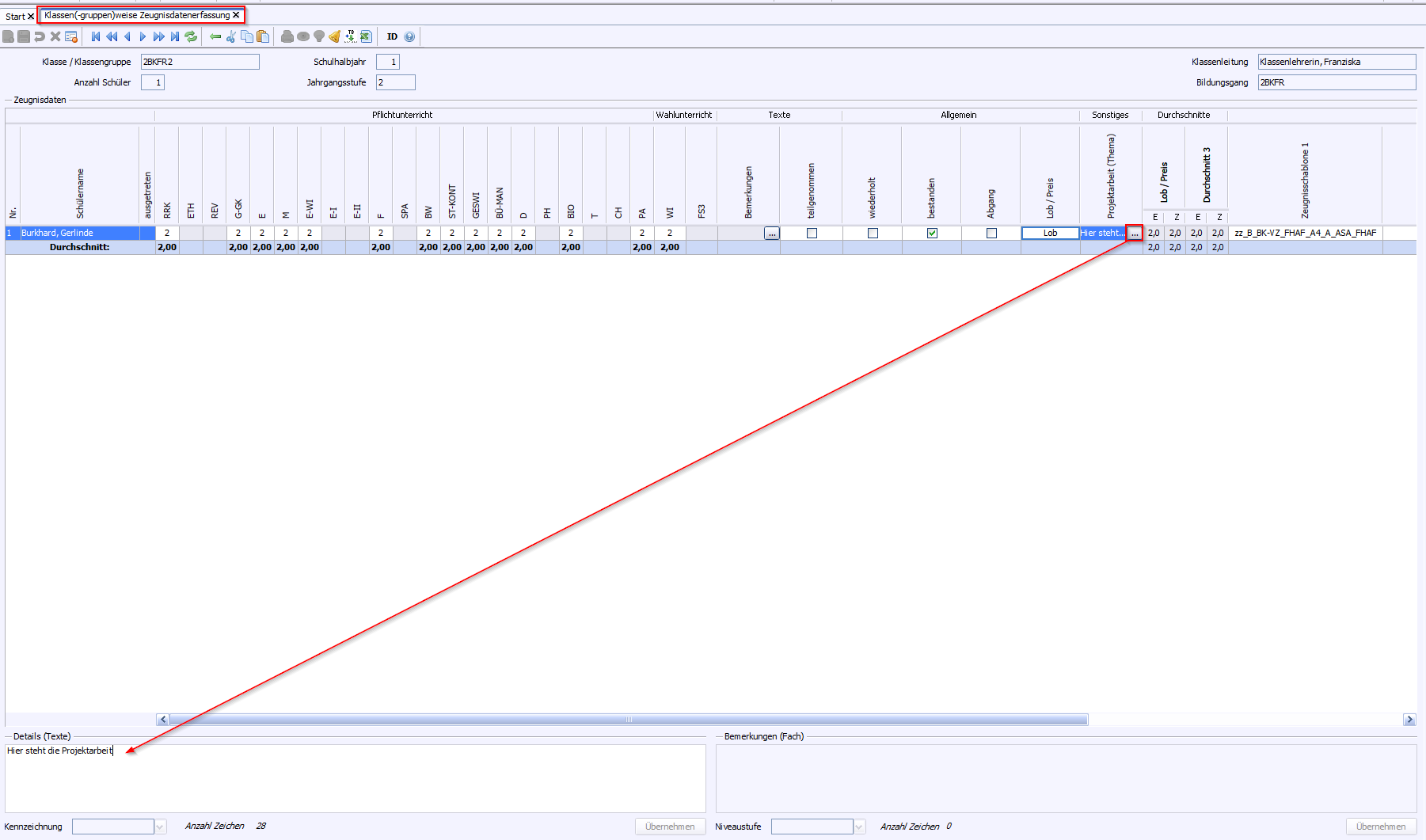Click the Projektarbeit ellipsis button
The width and height of the screenshot is (1426, 840).
1135,233
